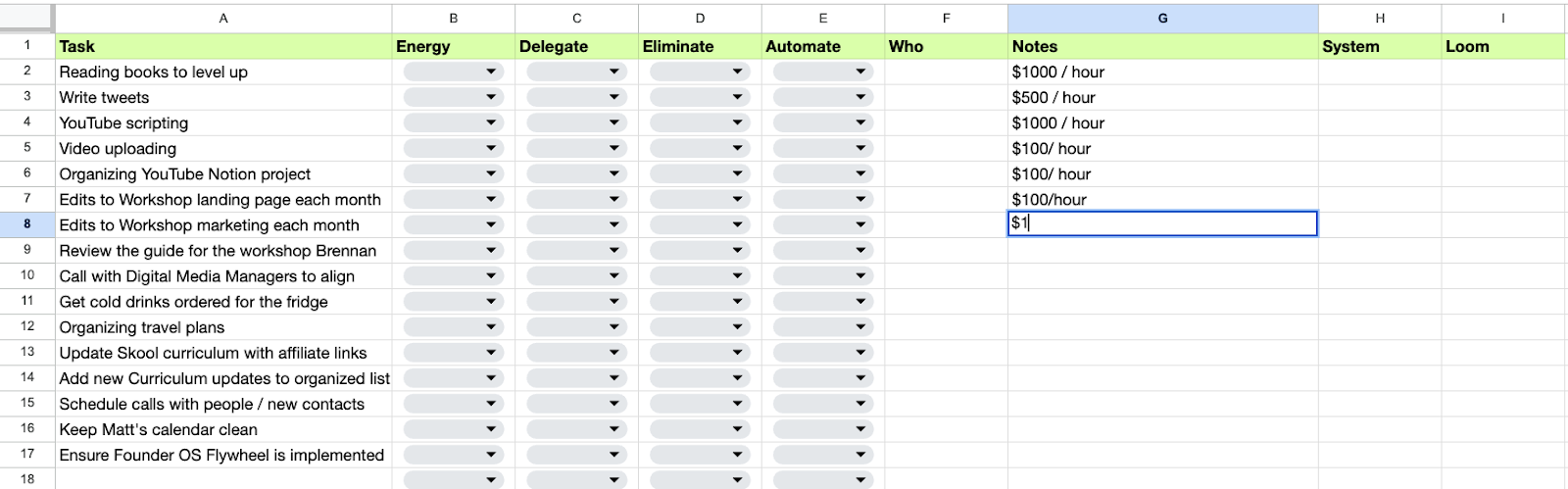This screenshot has width=1568, height=489.
Task: Click the Who header cell
Action: coord(946,46)
